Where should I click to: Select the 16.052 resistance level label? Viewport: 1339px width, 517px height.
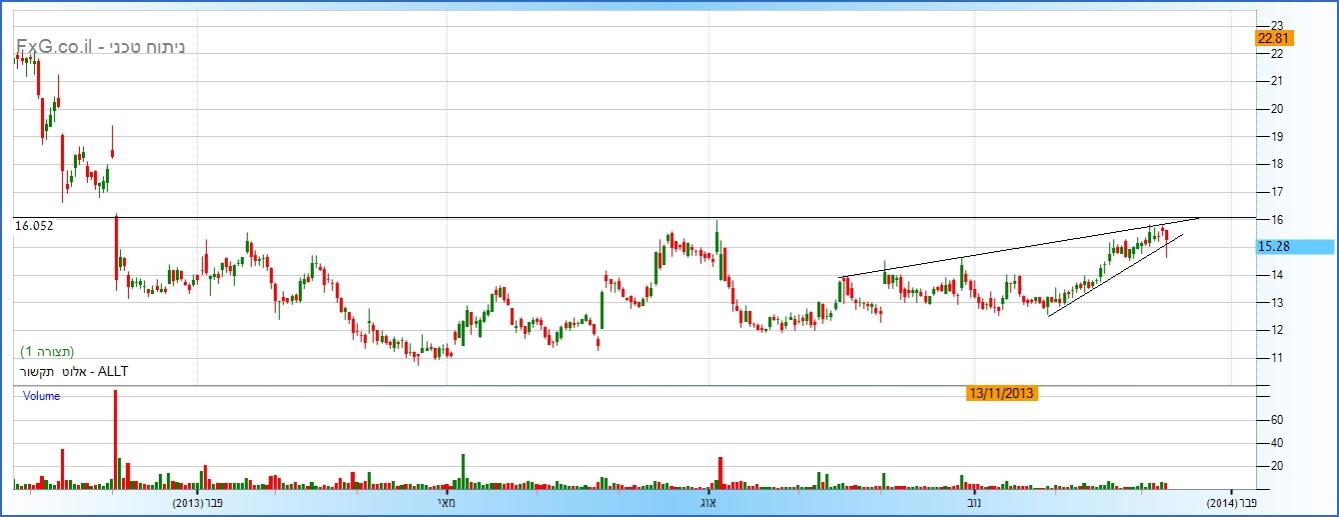click(x=34, y=227)
